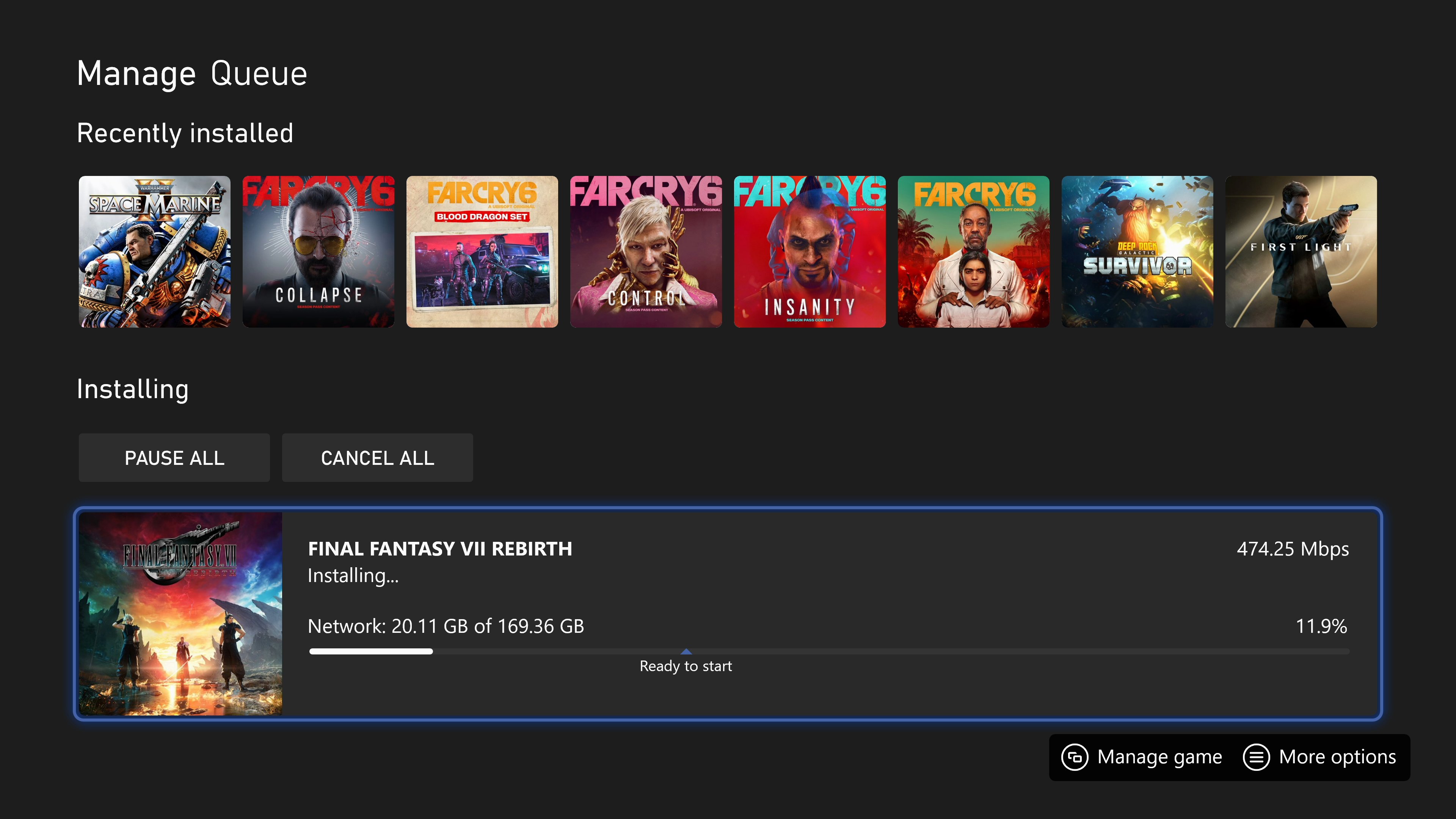
Task: Click the Recently installed heading
Action: coord(185,133)
